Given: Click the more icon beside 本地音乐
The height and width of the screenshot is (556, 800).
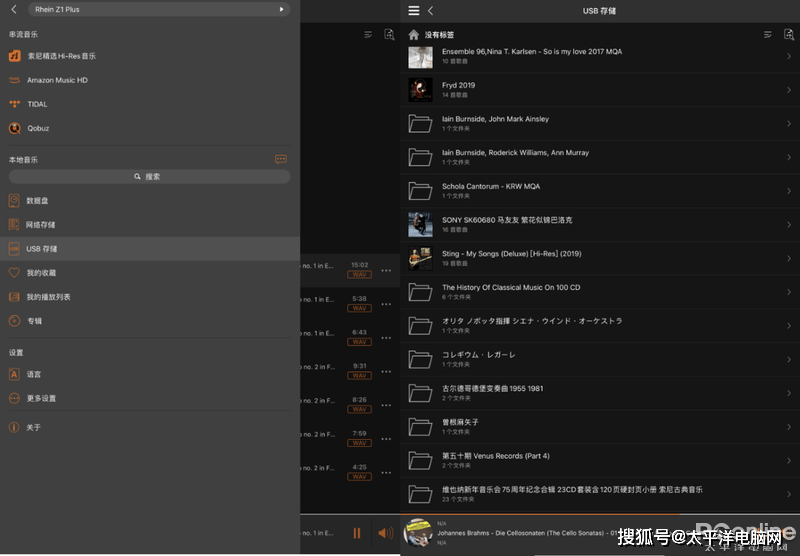Looking at the screenshot, I should click(x=281, y=159).
